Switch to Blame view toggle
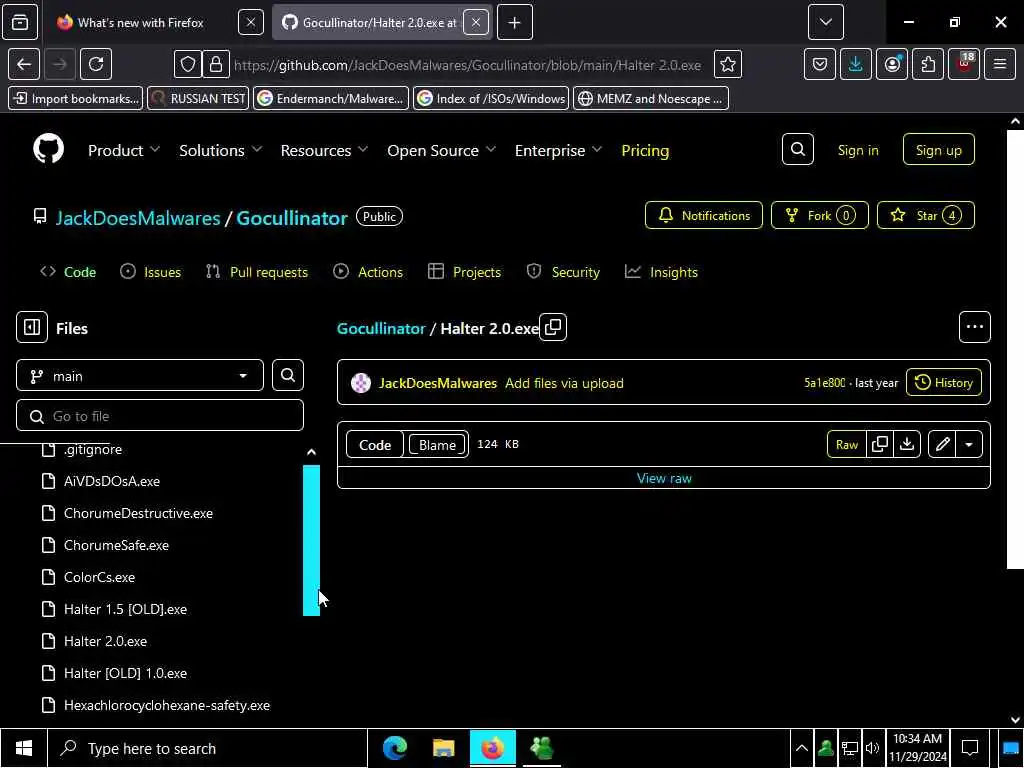The image size is (1024, 768). click(x=437, y=445)
